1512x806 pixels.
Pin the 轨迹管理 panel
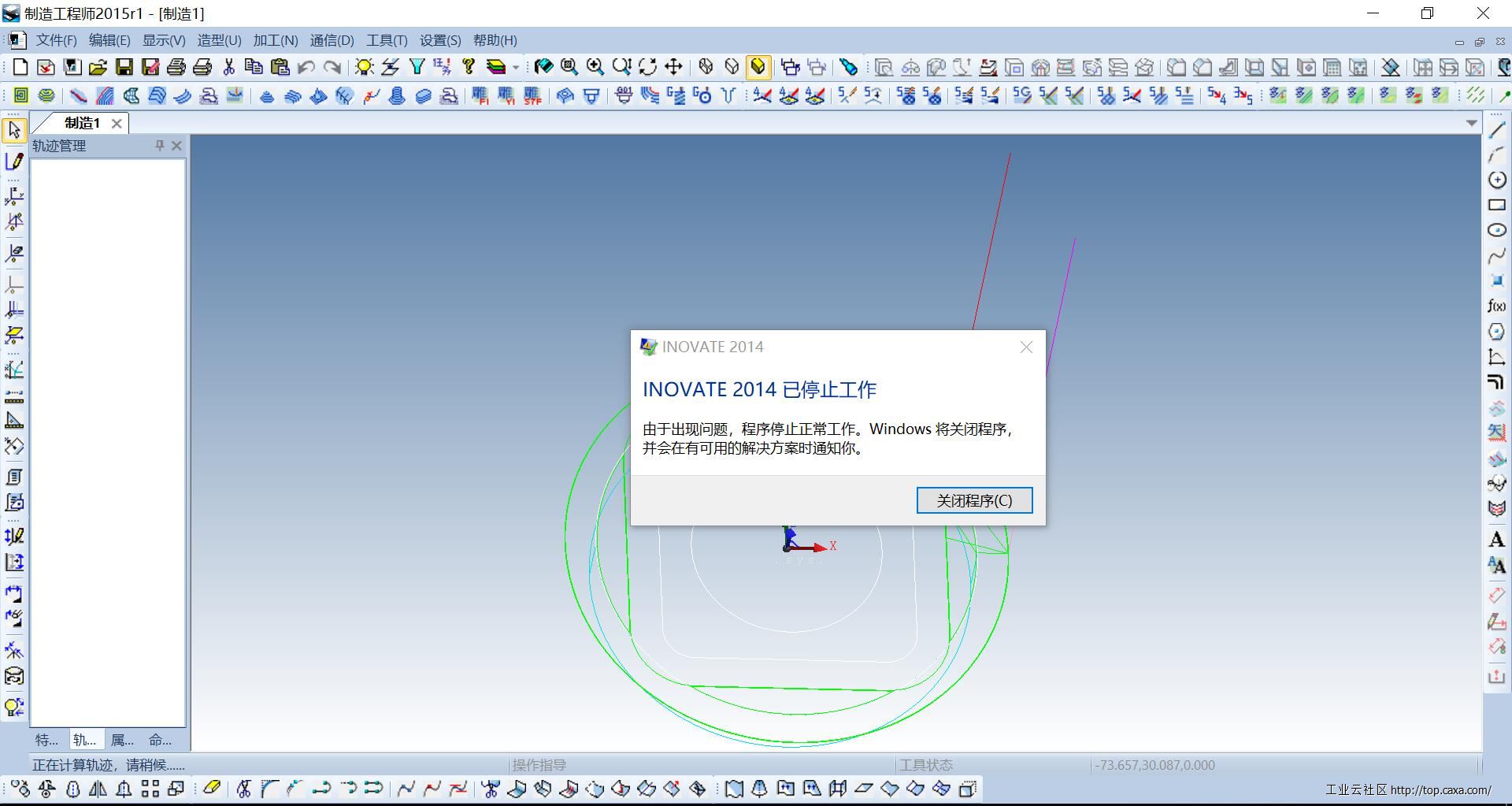click(x=160, y=146)
